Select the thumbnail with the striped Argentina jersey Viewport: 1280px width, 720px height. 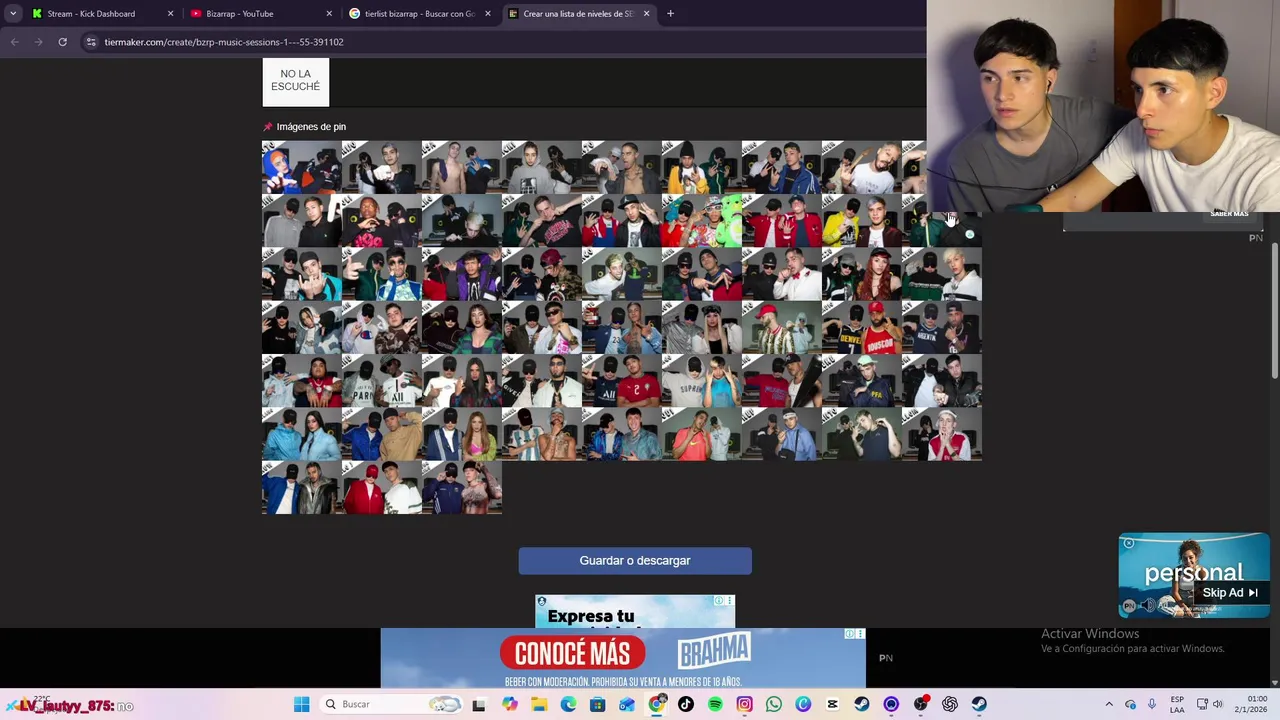[542, 434]
